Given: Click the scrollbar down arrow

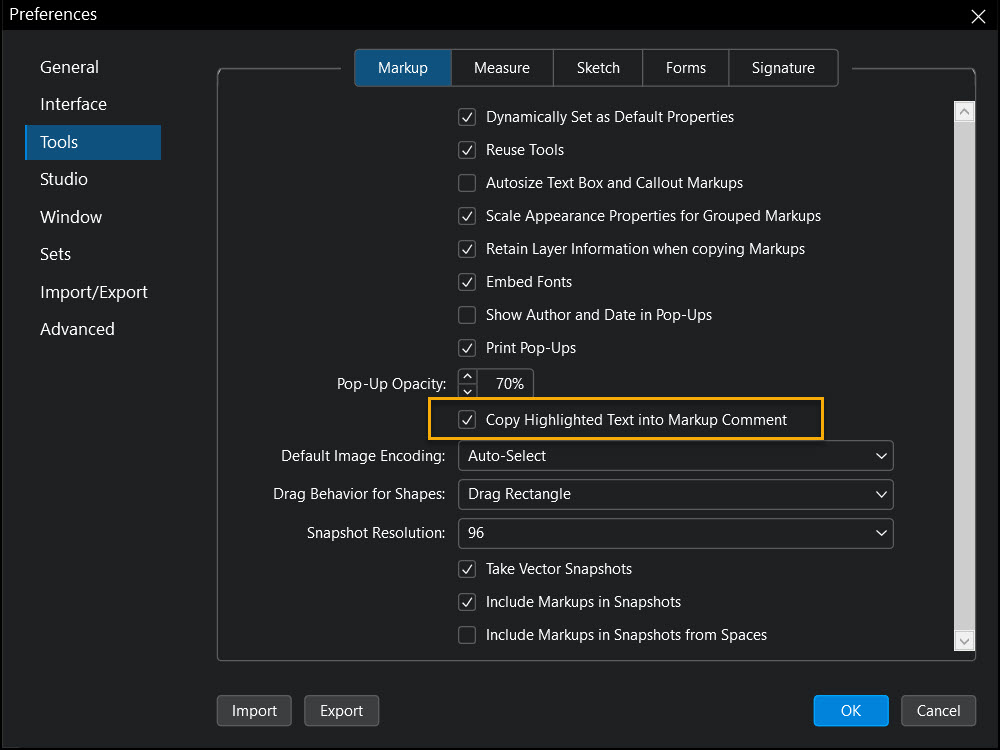Looking at the screenshot, I should click(x=964, y=641).
